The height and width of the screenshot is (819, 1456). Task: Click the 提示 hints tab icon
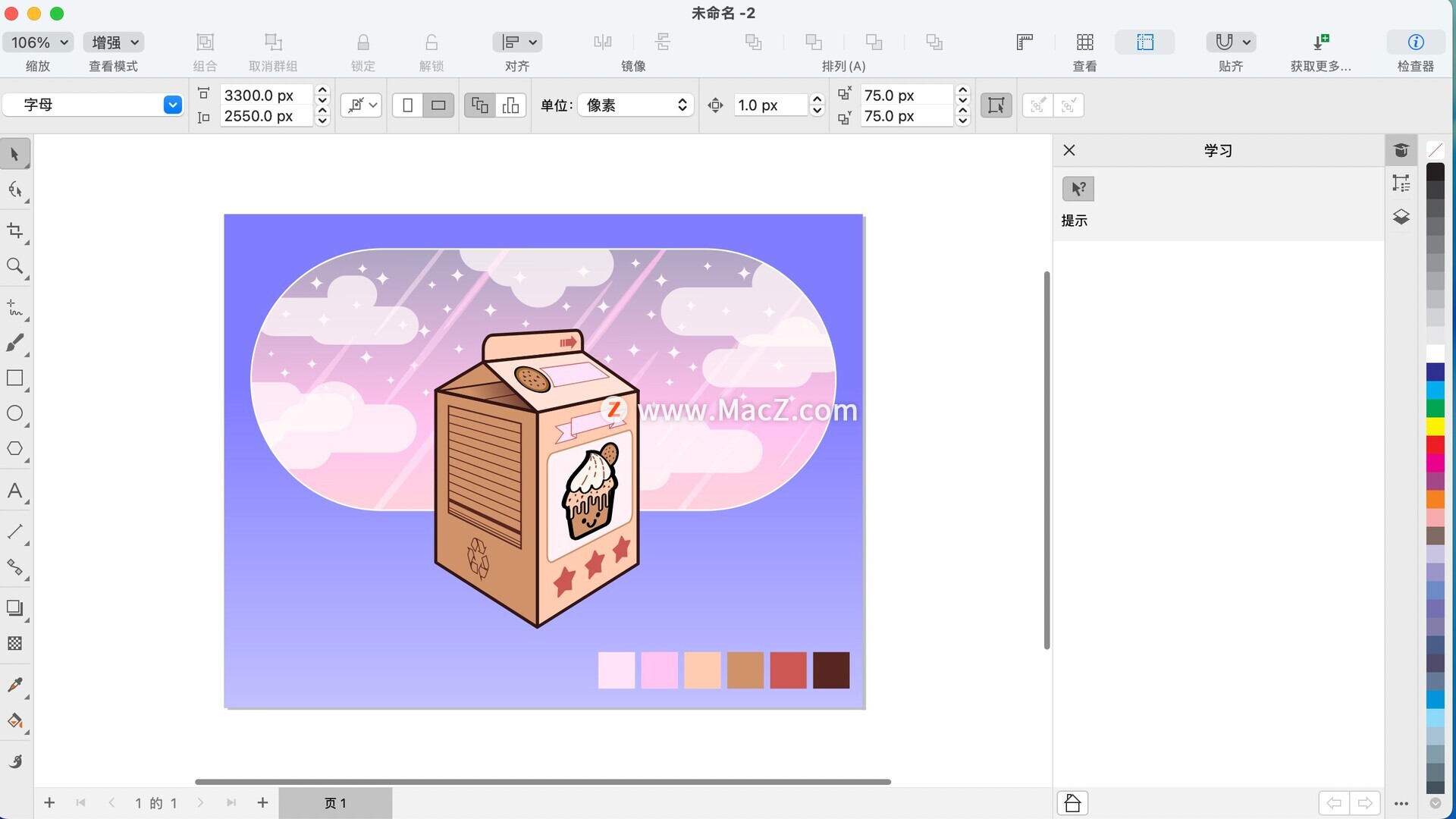[x=1078, y=189]
